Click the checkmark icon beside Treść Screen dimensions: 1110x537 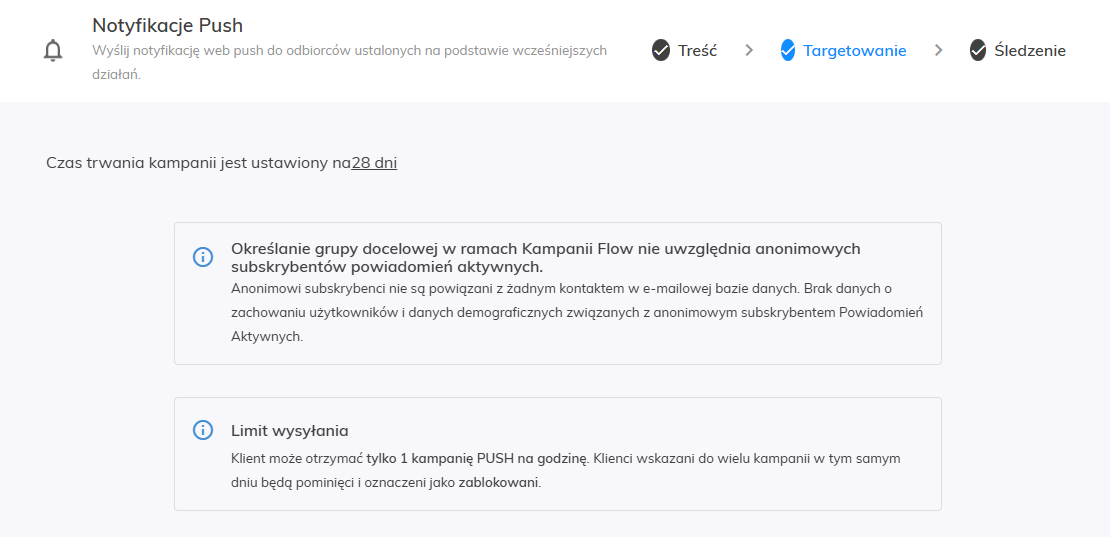[661, 50]
